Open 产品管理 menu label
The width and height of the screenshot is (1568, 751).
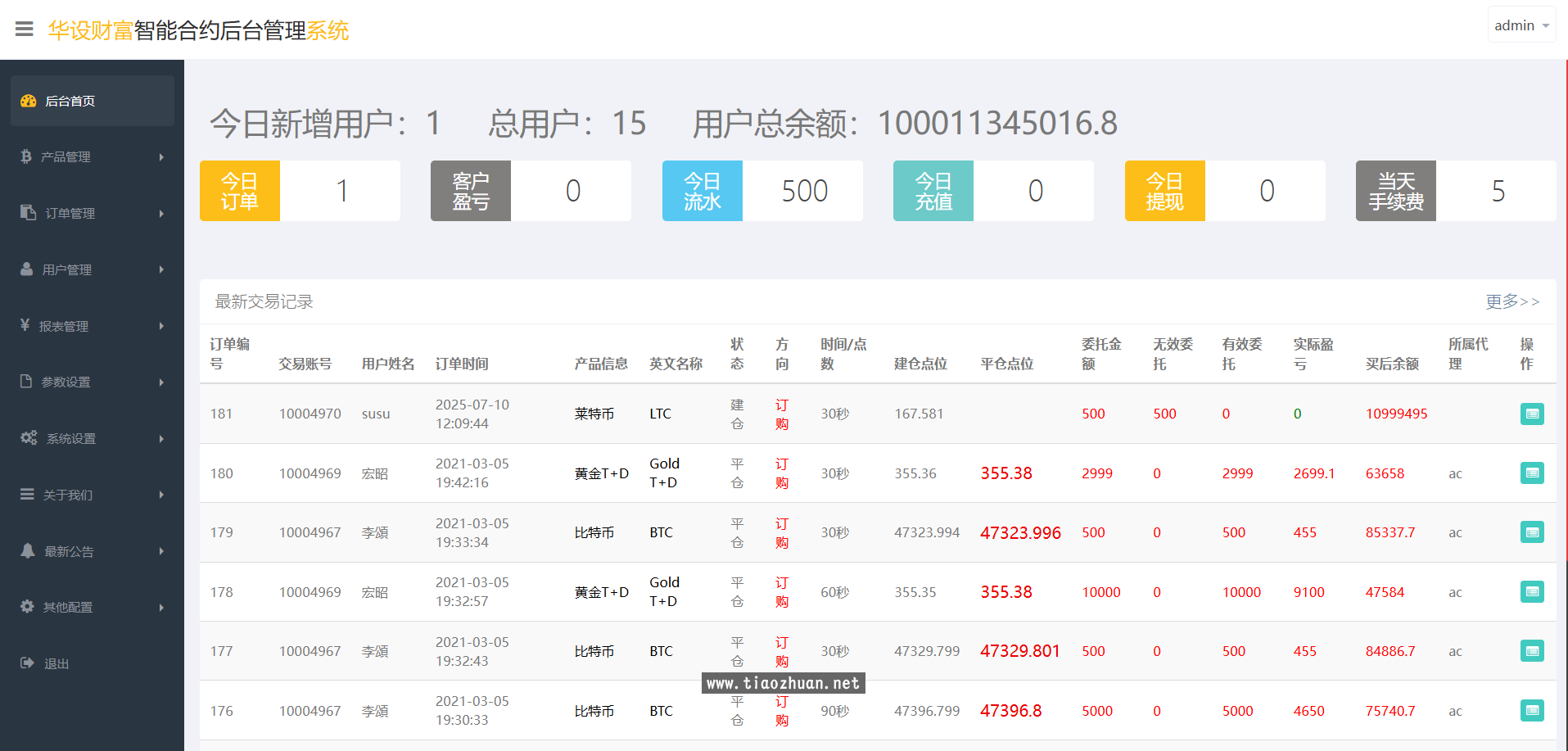[66, 156]
